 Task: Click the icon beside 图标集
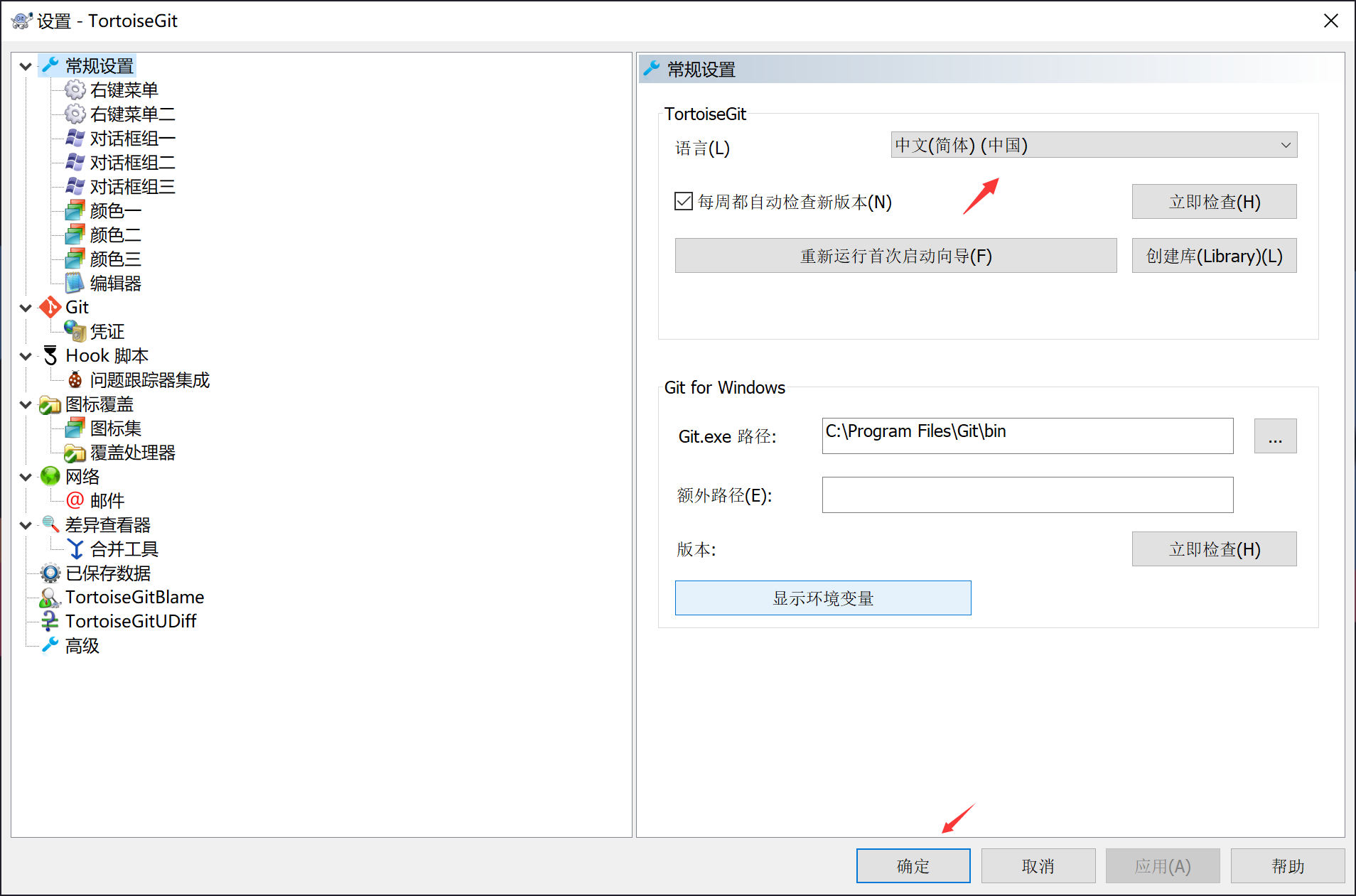(x=75, y=428)
